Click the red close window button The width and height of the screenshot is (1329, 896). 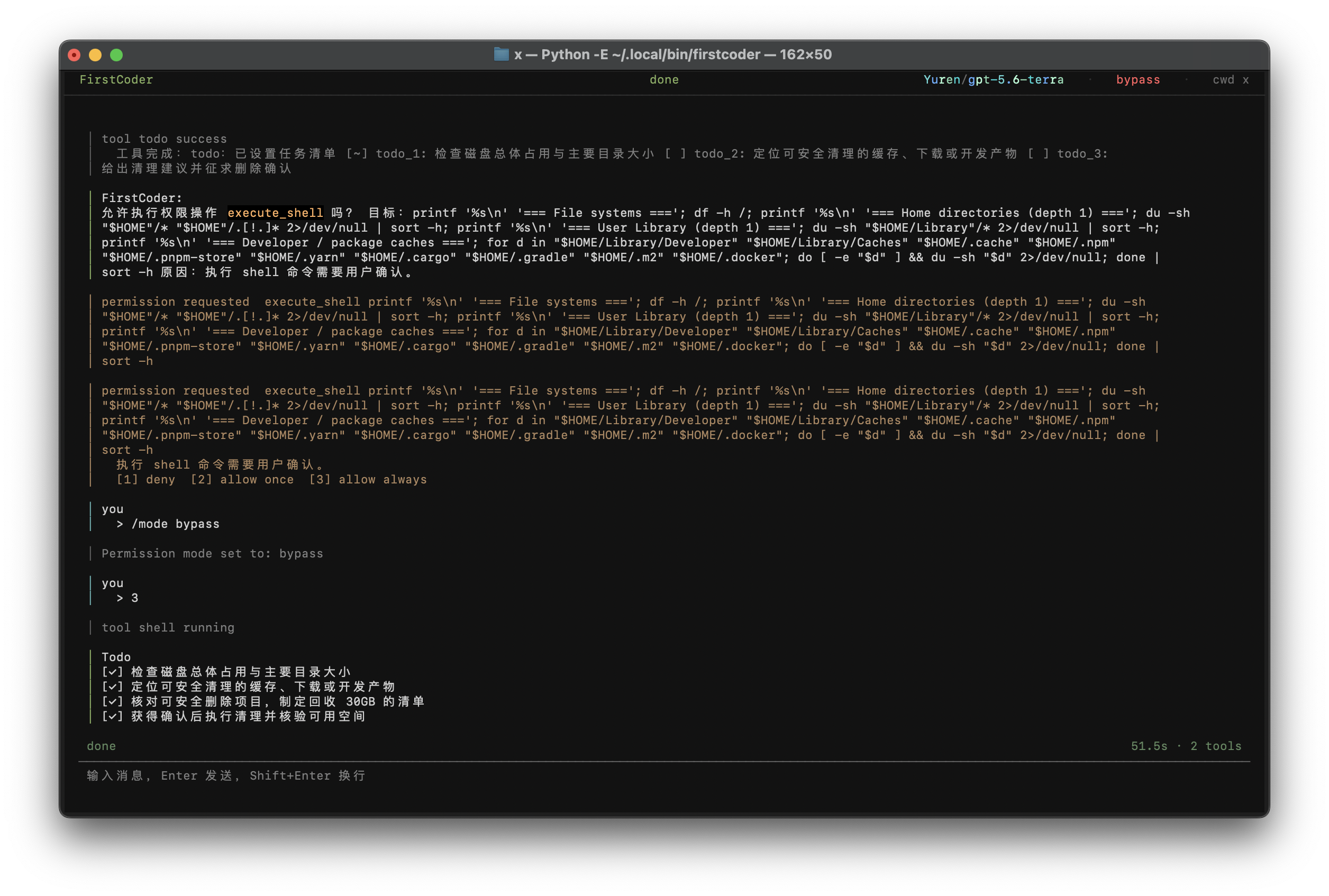pos(74,55)
